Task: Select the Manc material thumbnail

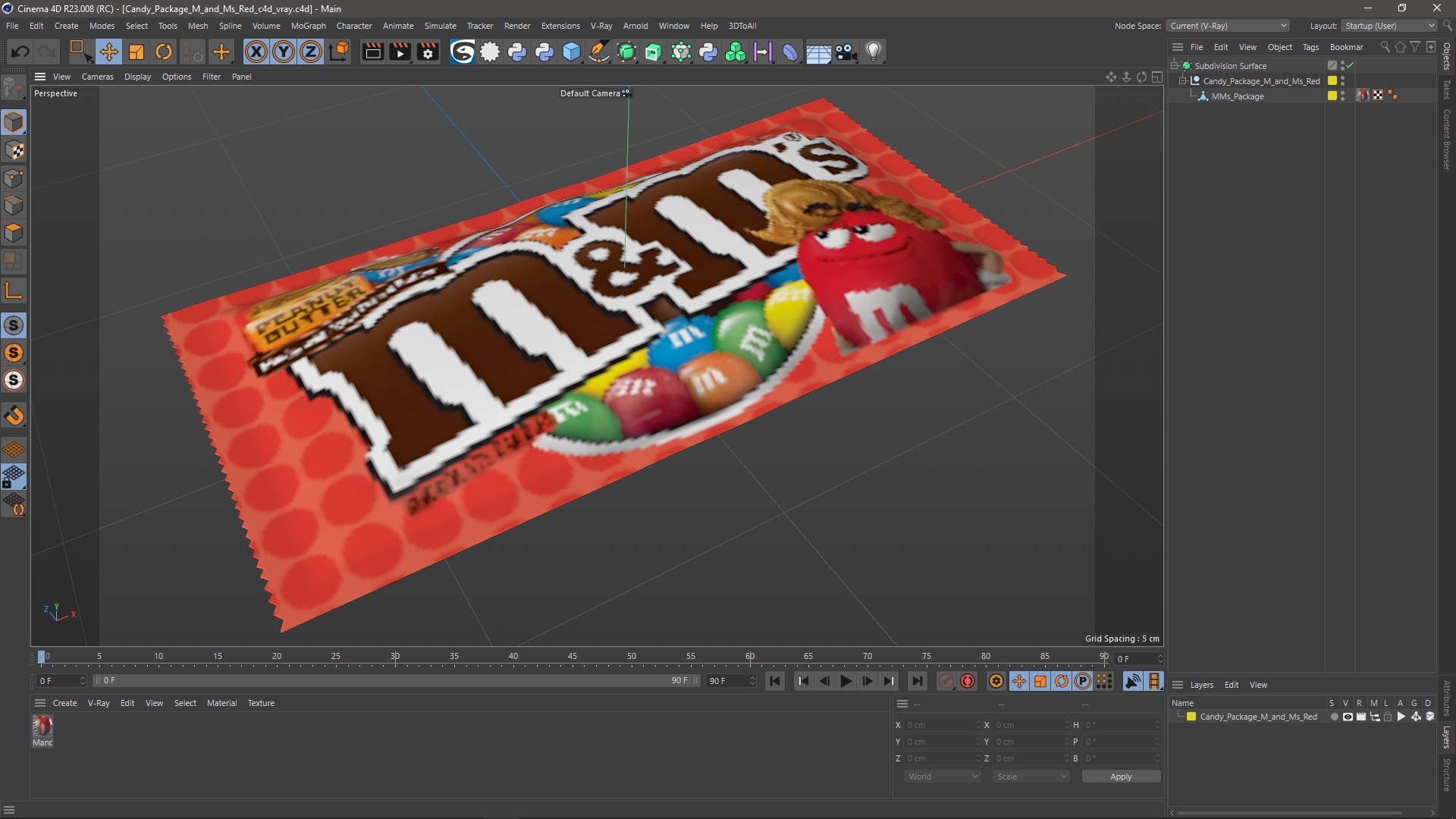Action: coord(42,726)
